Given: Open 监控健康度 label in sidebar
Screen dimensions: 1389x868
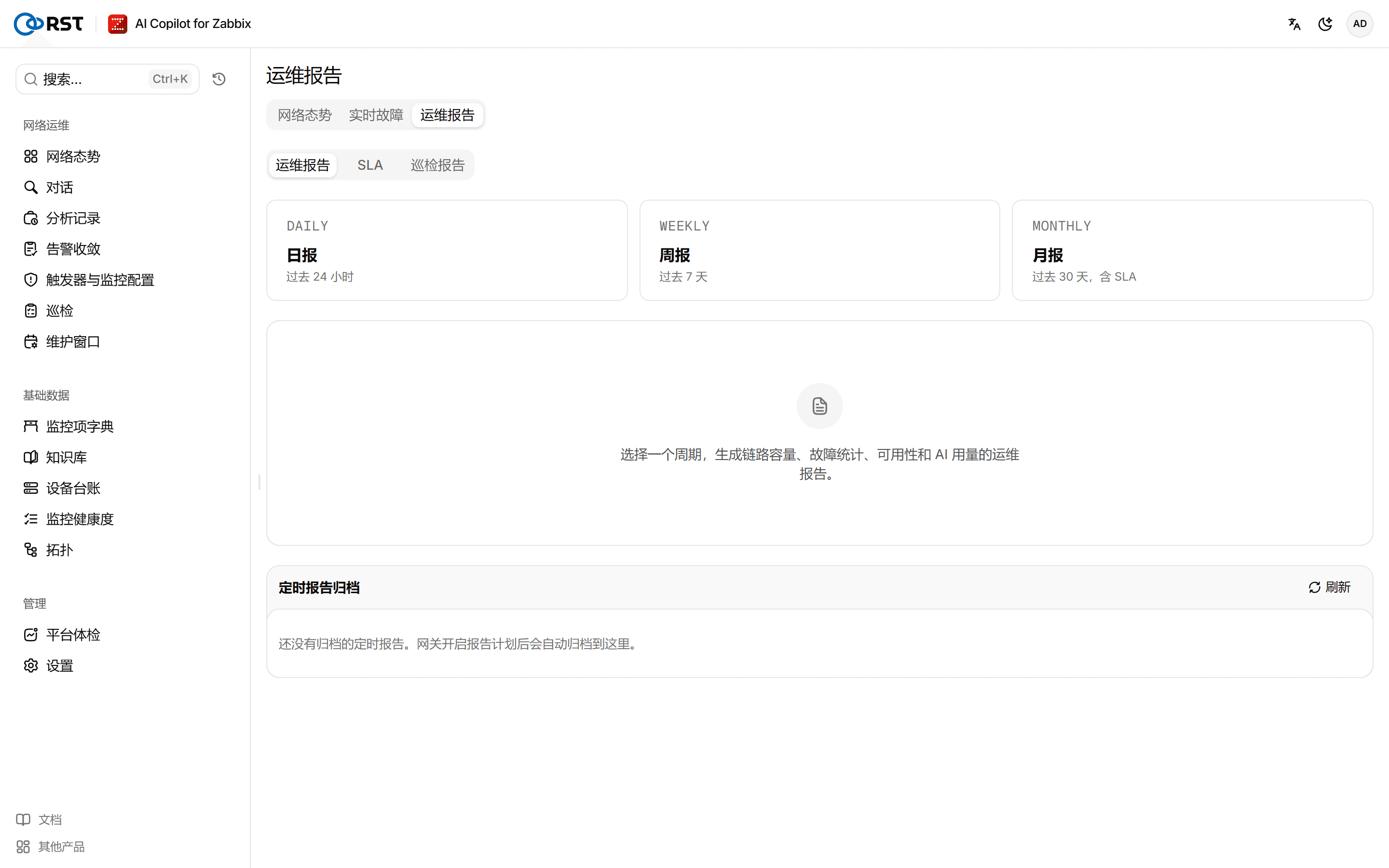Looking at the screenshot, I should (80, 519).
